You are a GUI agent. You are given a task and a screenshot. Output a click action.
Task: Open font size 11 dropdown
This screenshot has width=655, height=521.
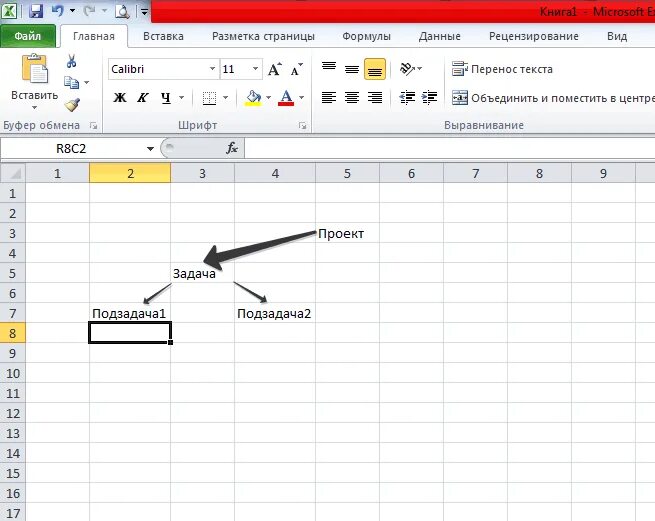[x=255, y=69]
